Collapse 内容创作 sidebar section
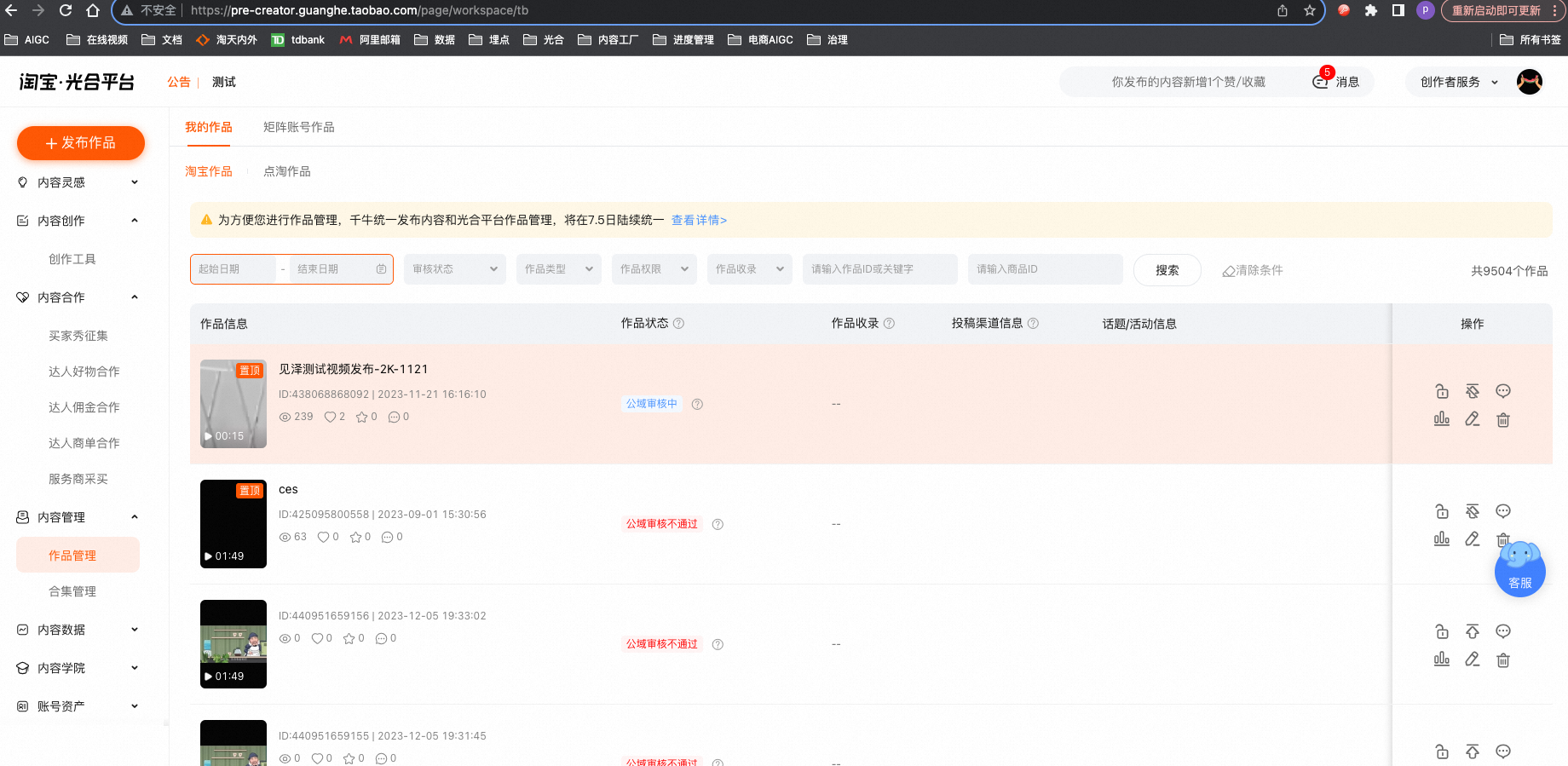 pyautogui.click(x=78, y=221)
